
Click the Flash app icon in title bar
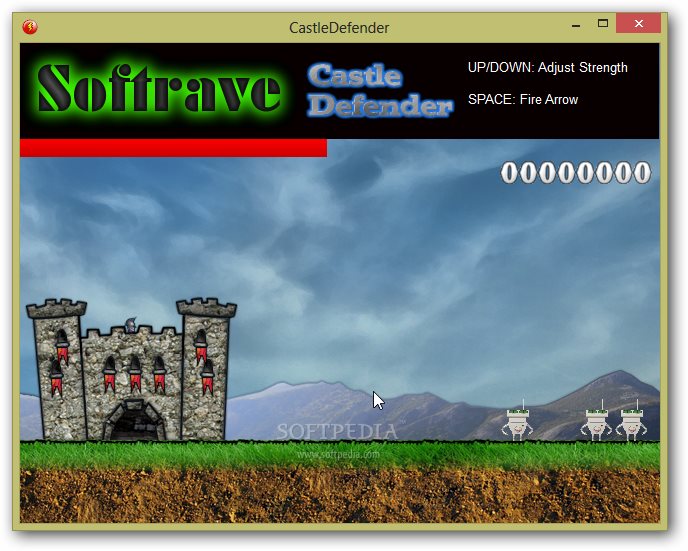pos(30,27)
